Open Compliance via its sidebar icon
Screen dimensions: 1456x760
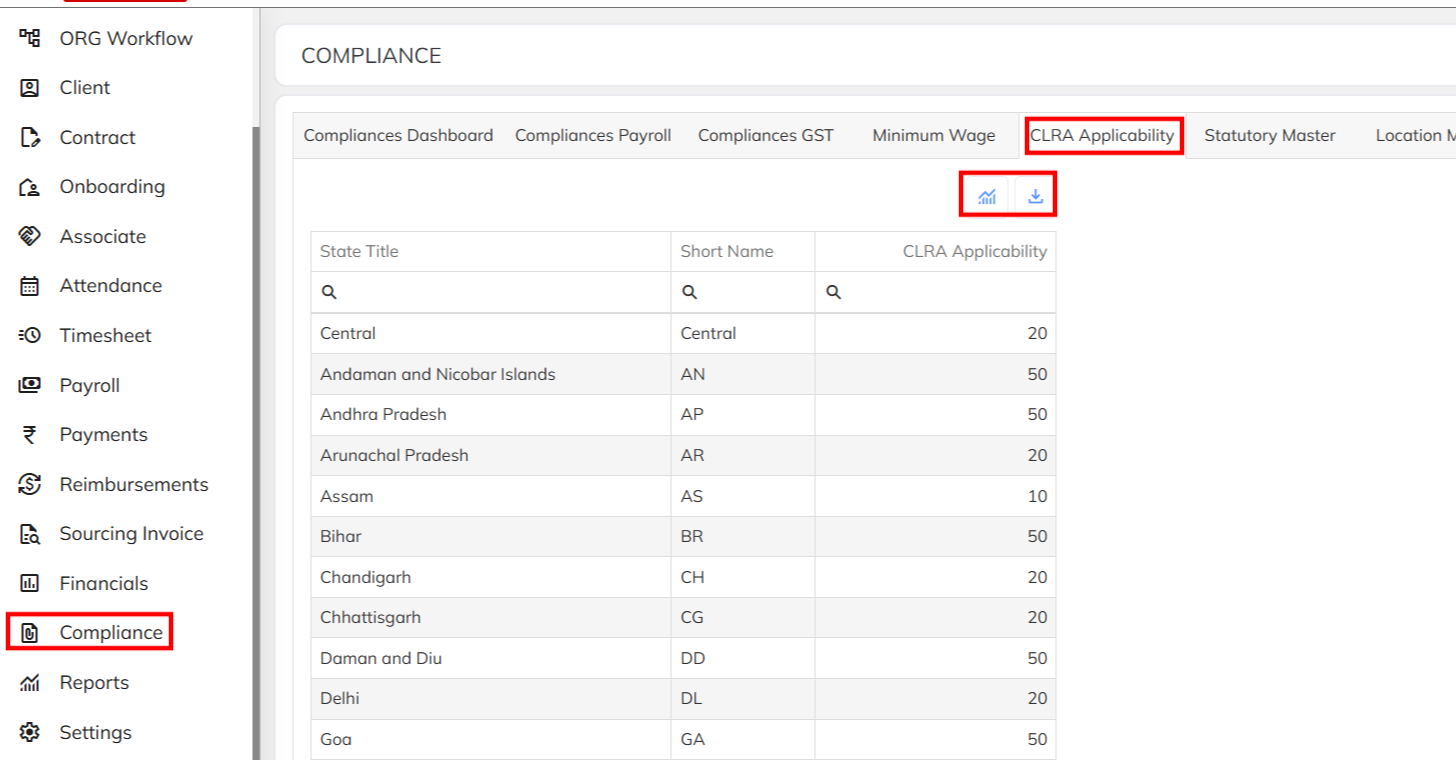[30, 633]
